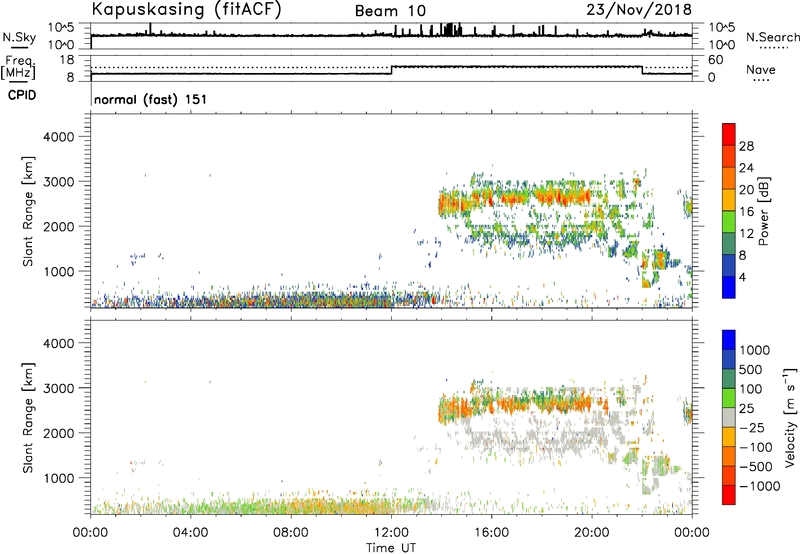Click the Power [dB] colorbar title
This screenshot has width=800, height=554.
click(763, 211)
